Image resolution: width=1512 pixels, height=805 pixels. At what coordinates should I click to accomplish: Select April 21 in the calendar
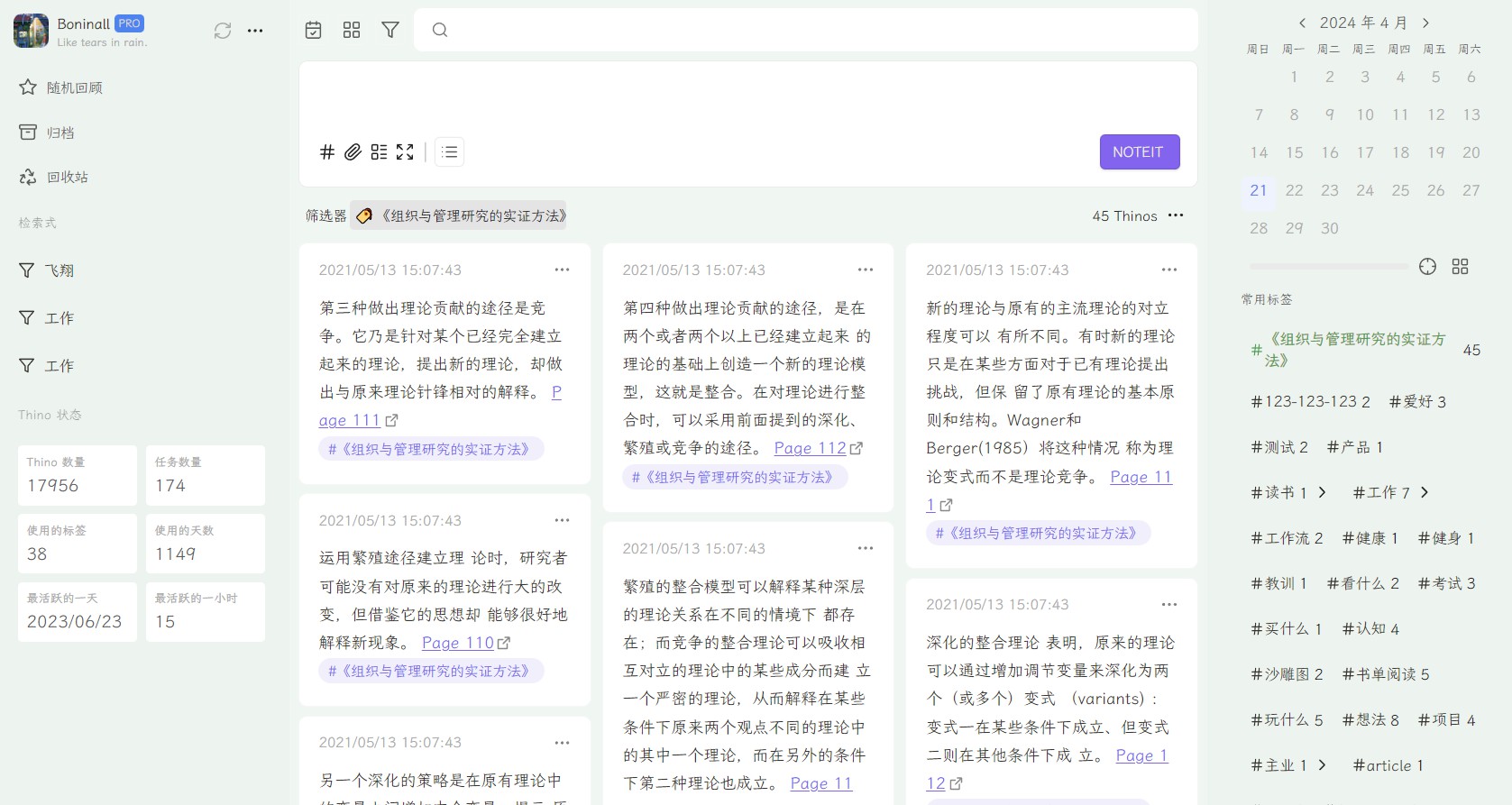point(1259,190)
